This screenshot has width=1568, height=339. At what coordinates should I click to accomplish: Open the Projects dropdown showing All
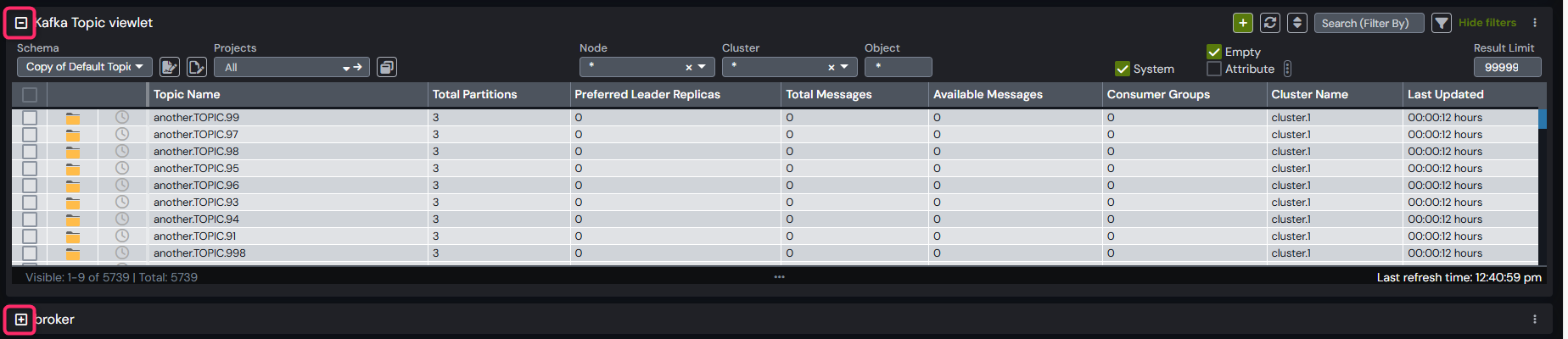click(291, 67)
